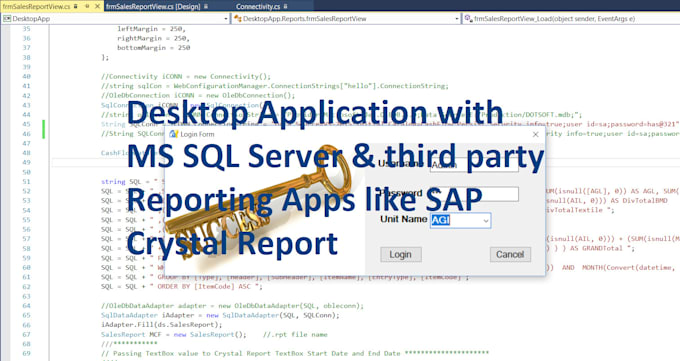
Task: Open the DesktopApp.Reports.frmSalesReportView class dropdown
Action: coord(457,19)
